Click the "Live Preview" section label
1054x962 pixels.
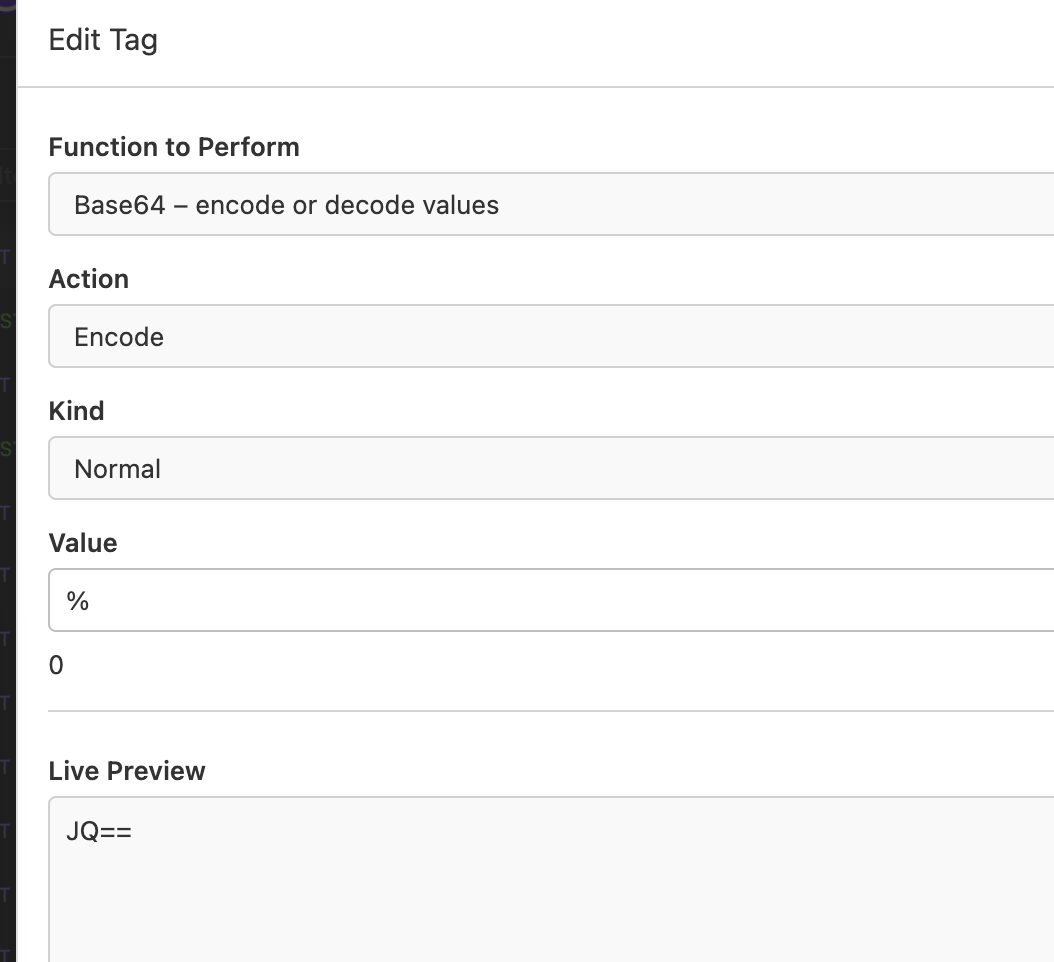coord(126,770)
